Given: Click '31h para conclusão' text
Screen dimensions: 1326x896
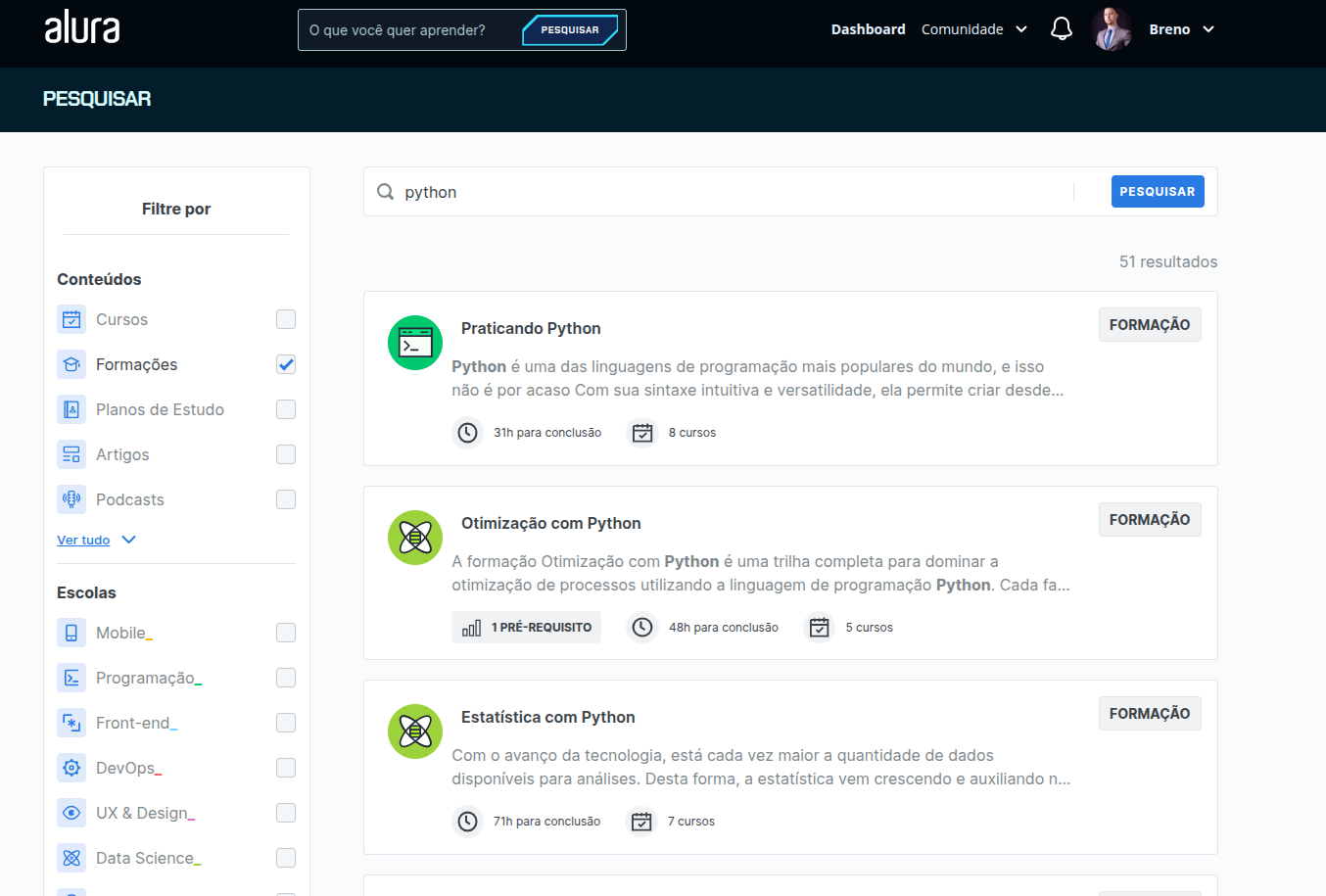Looking at the screenshot, I should click(547, 432).
